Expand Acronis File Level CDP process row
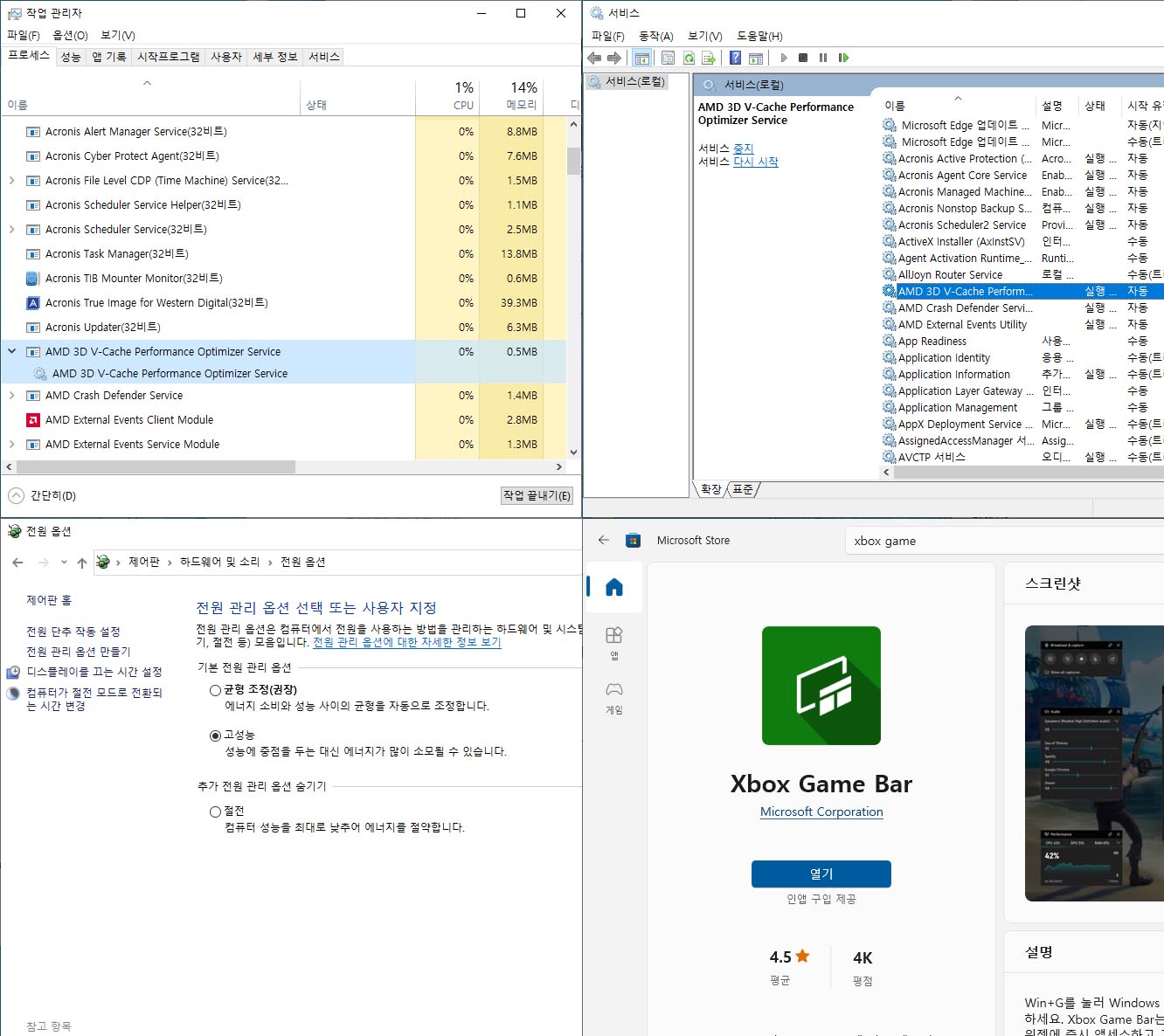Screen dimensions: 1164x1036 (11, 181)
